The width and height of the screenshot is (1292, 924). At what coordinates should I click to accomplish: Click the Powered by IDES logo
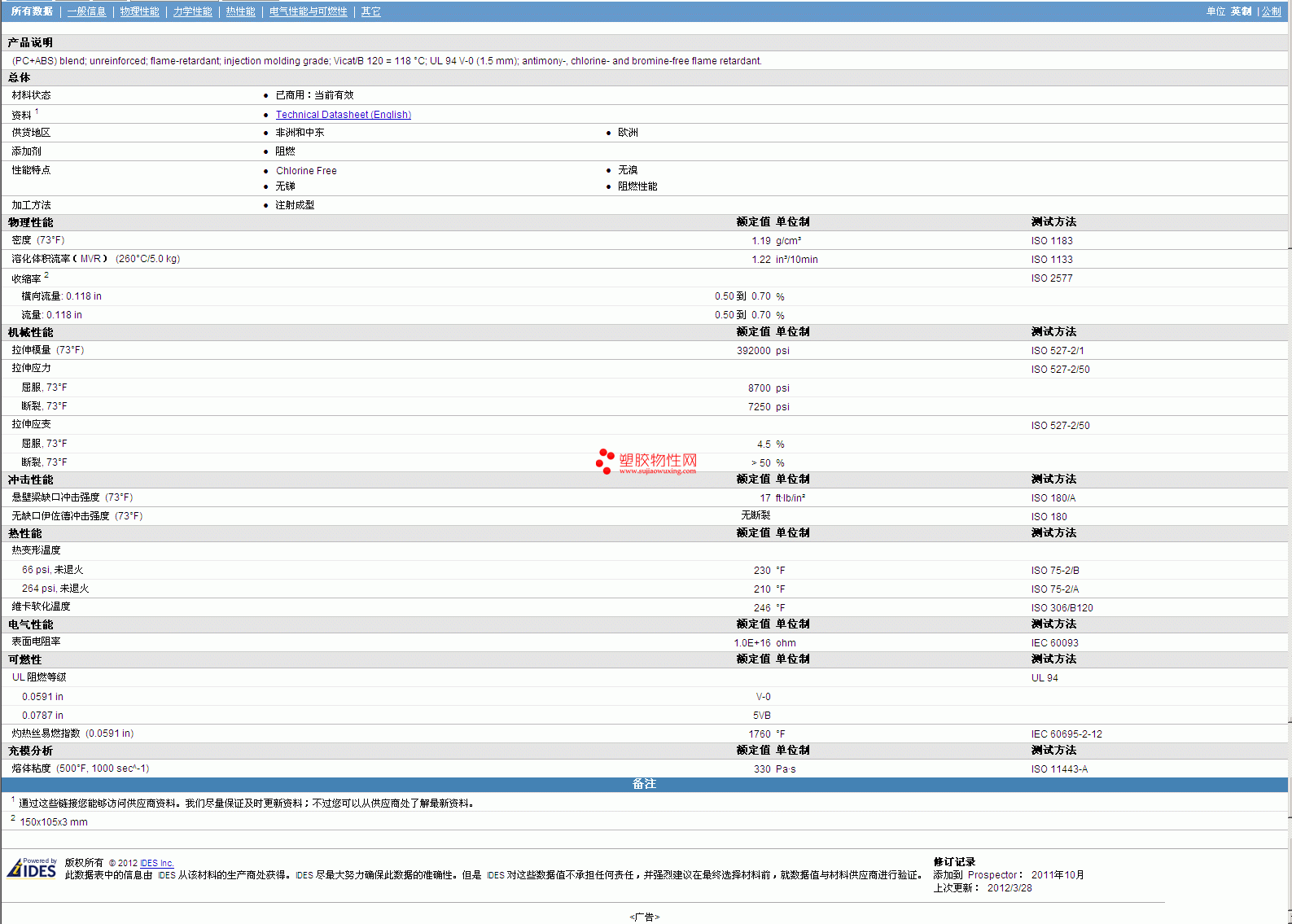tap(32, 869)
